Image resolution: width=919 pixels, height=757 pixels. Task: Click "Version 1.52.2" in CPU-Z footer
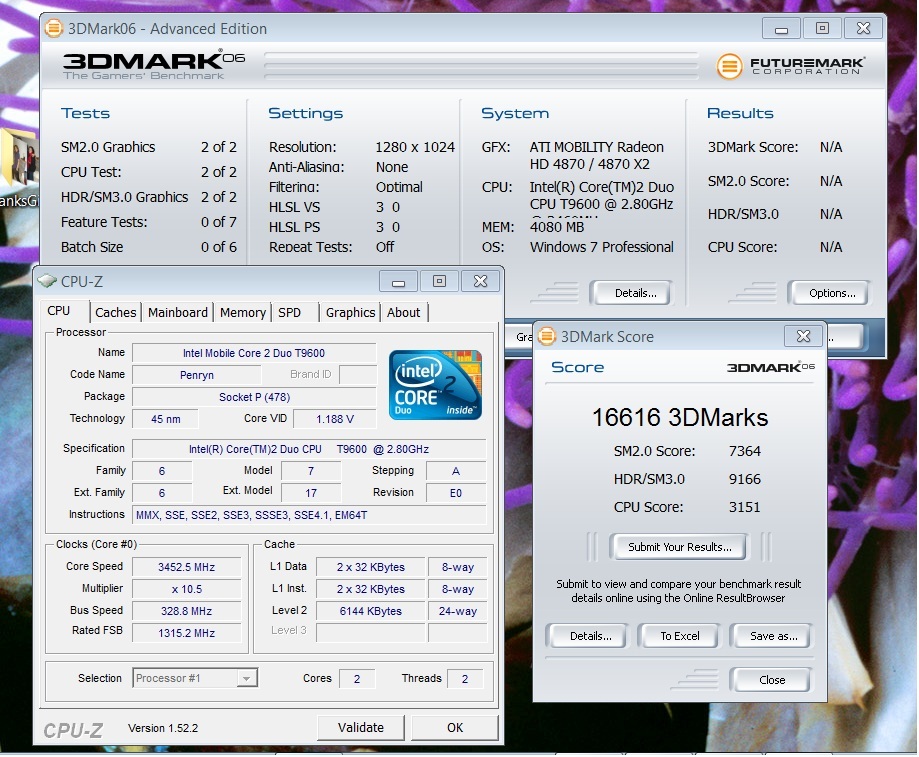pyautogui.click(x=163, y=728)
